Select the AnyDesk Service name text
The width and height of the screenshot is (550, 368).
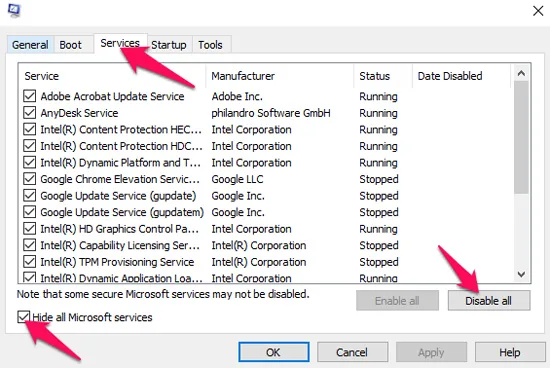pyautogui.click(x=79, y=113)
